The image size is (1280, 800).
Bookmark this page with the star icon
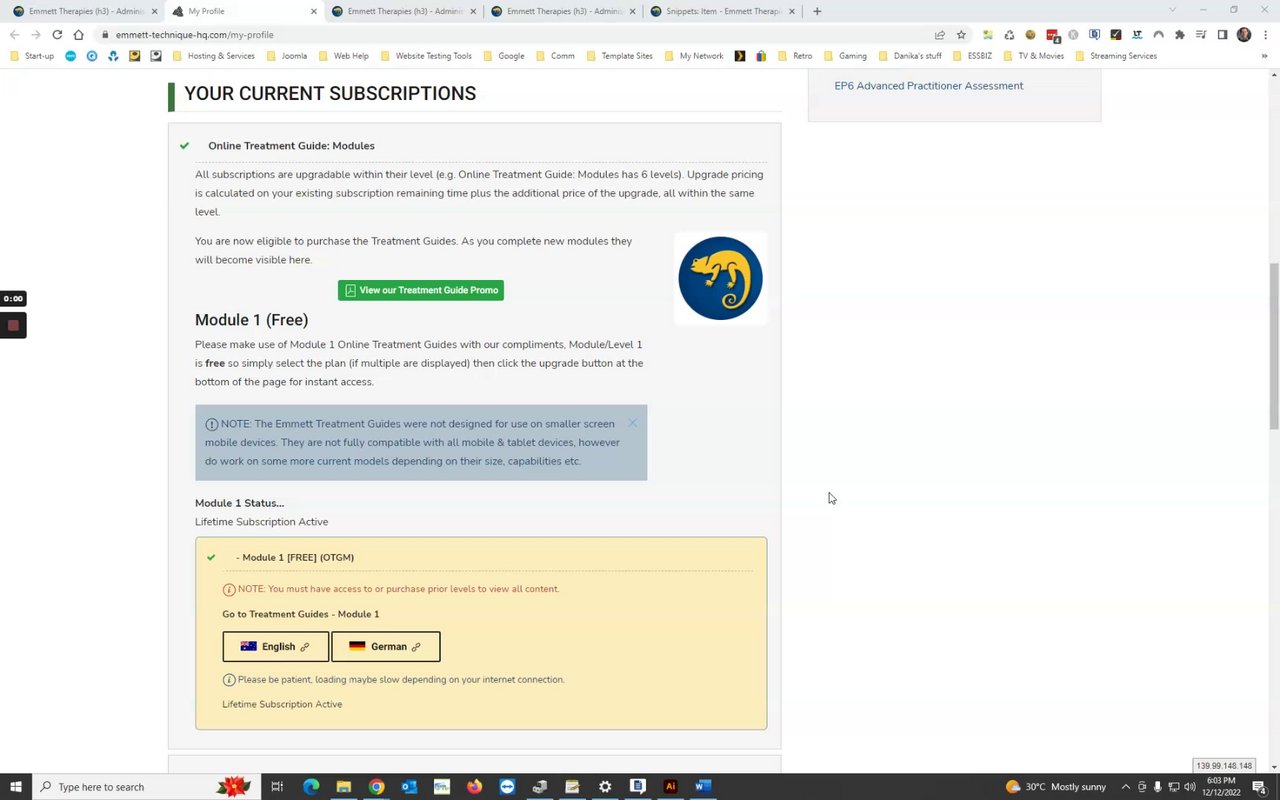(x=961, y=34)
